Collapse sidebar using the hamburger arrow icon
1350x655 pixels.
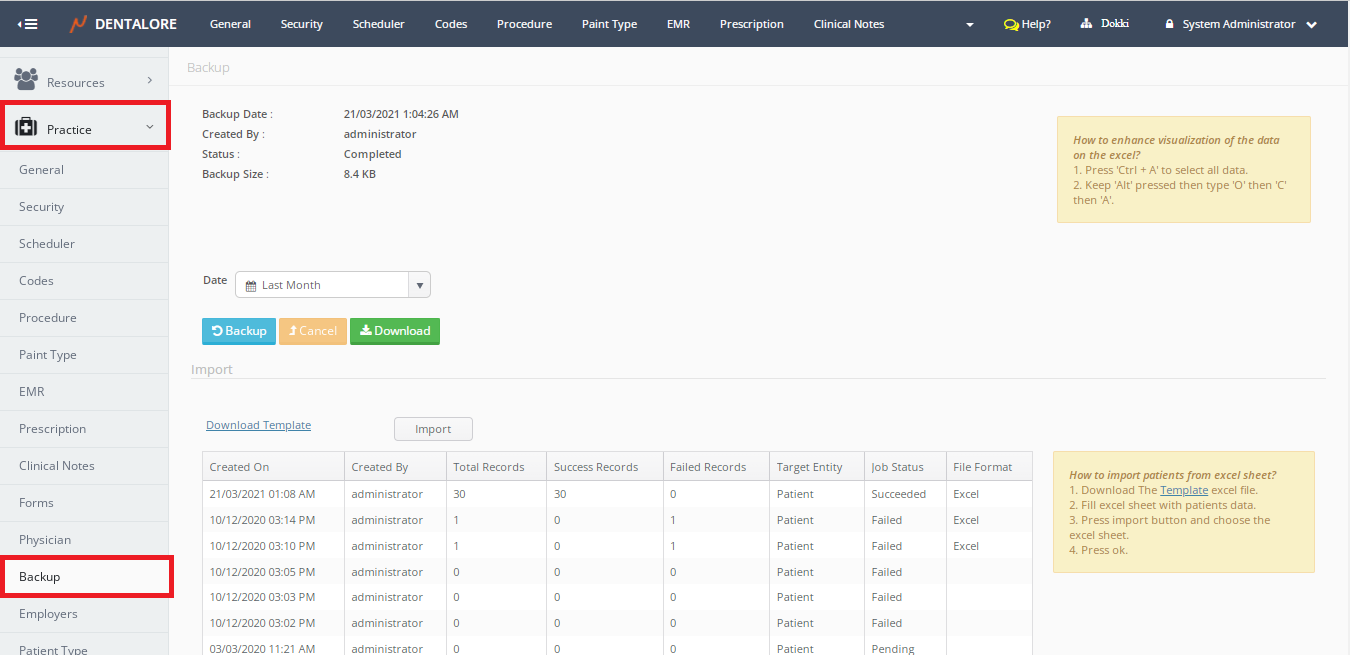point(27,24)
